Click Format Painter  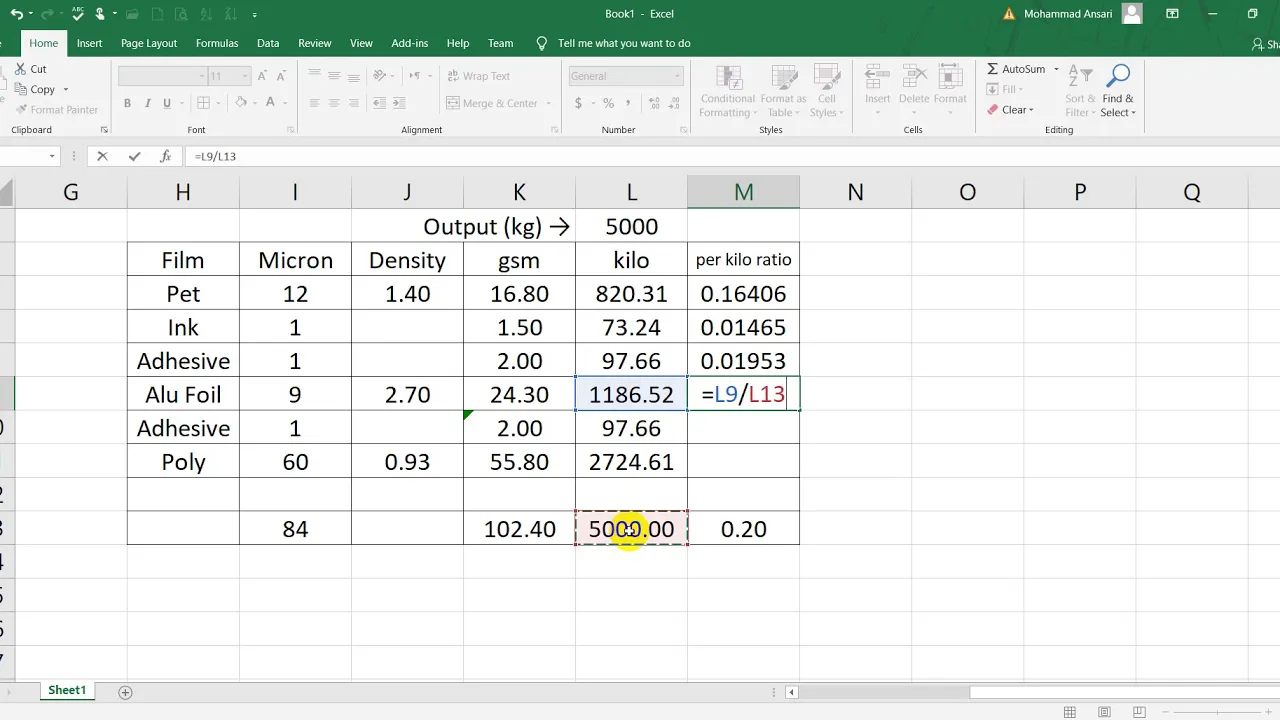pos(56,110)
